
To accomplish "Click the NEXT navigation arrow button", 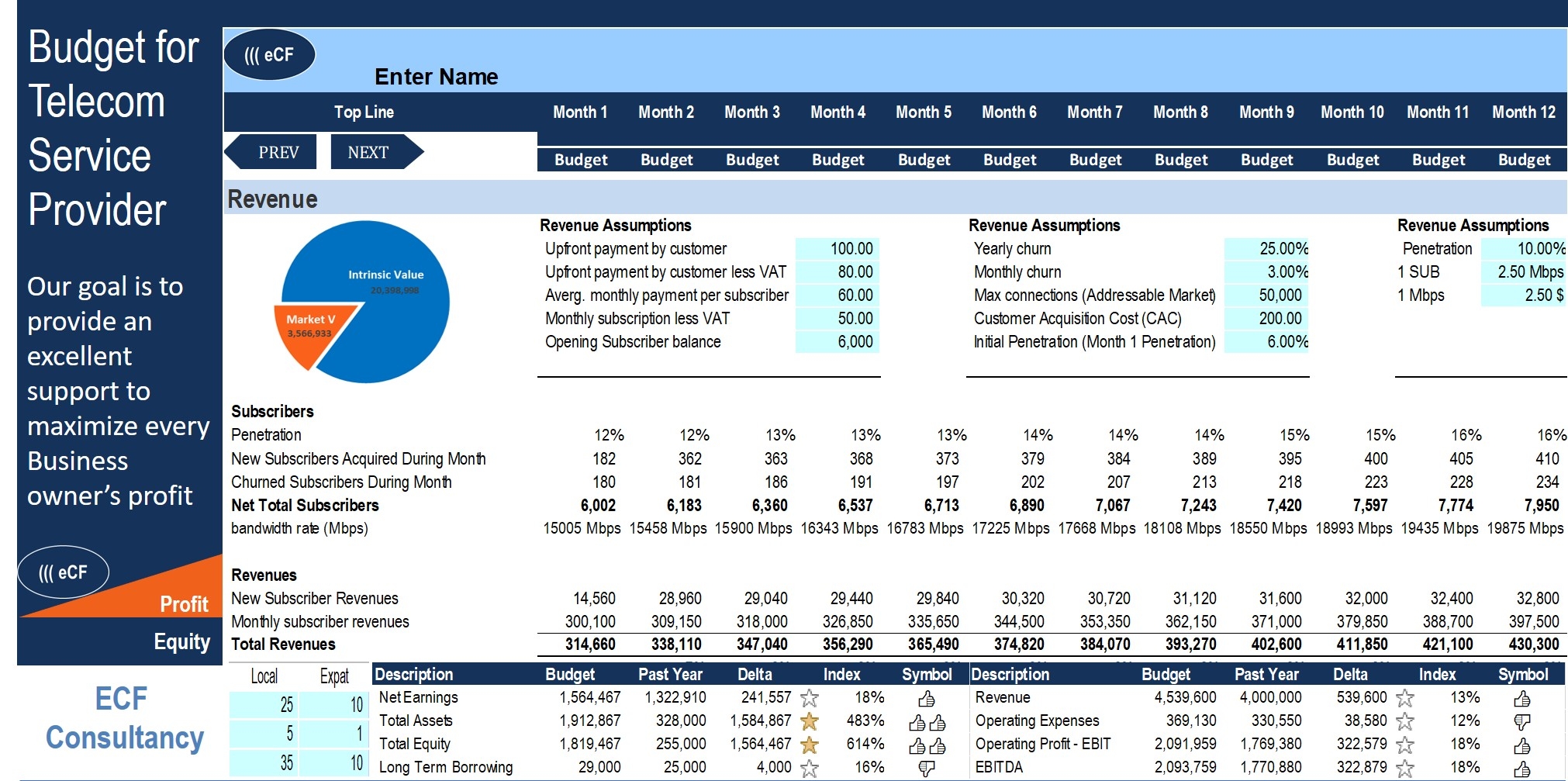I will tap(374, 152).
